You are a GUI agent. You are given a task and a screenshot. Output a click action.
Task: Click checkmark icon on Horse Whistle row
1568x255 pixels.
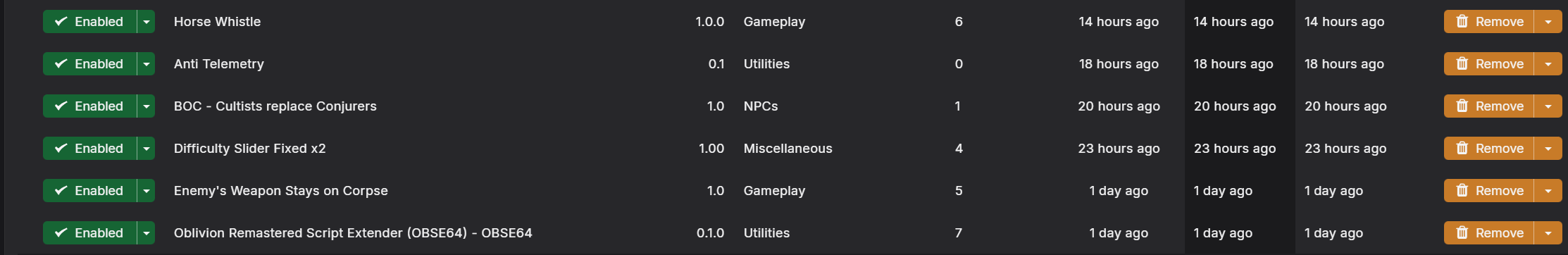tap(61, 22)
